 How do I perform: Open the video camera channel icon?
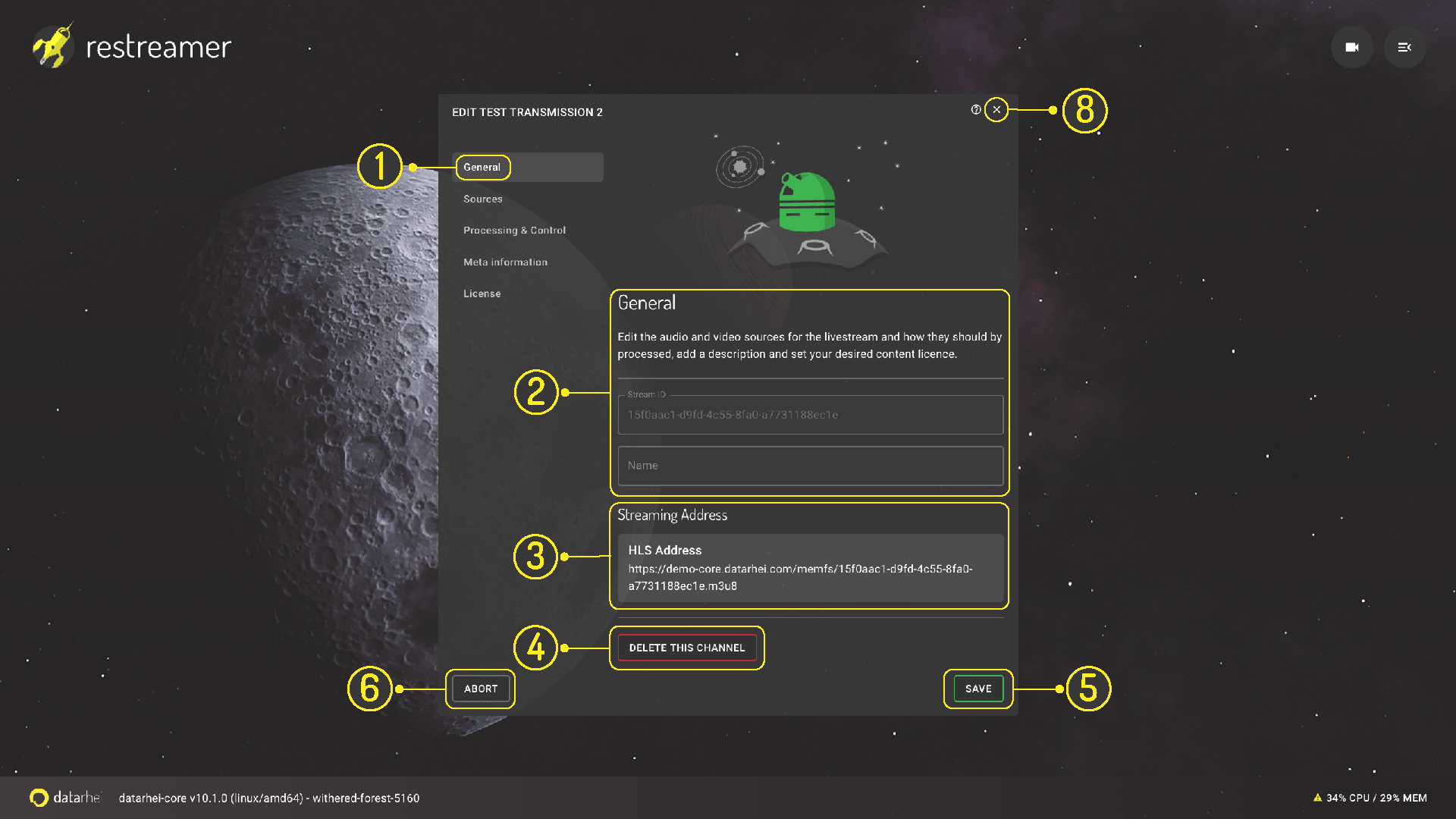1351,47
